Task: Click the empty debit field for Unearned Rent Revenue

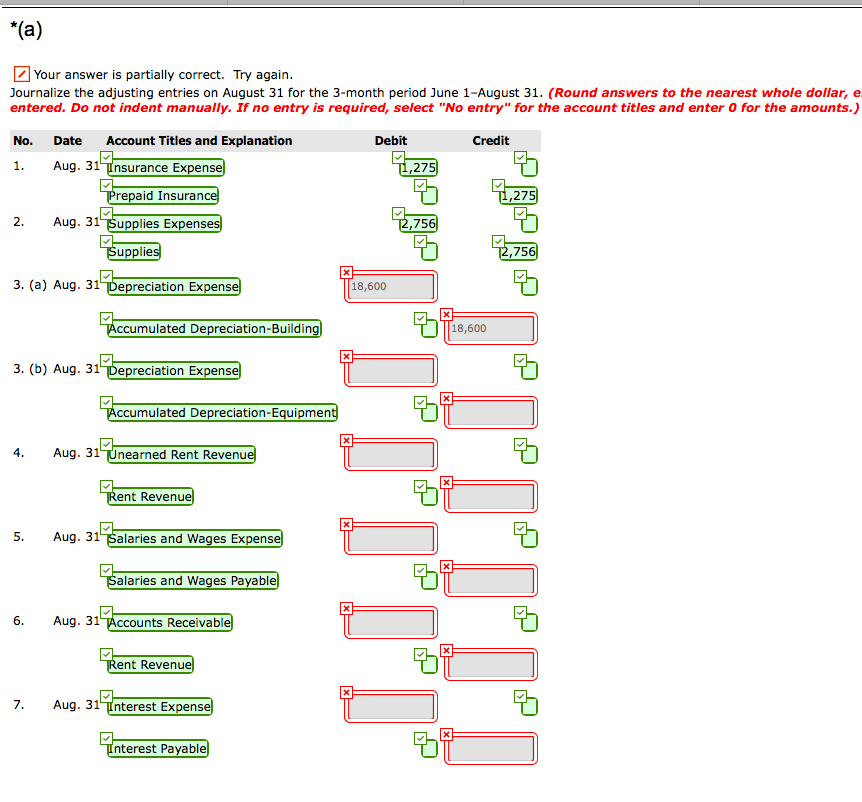Action: coord(391,455)
